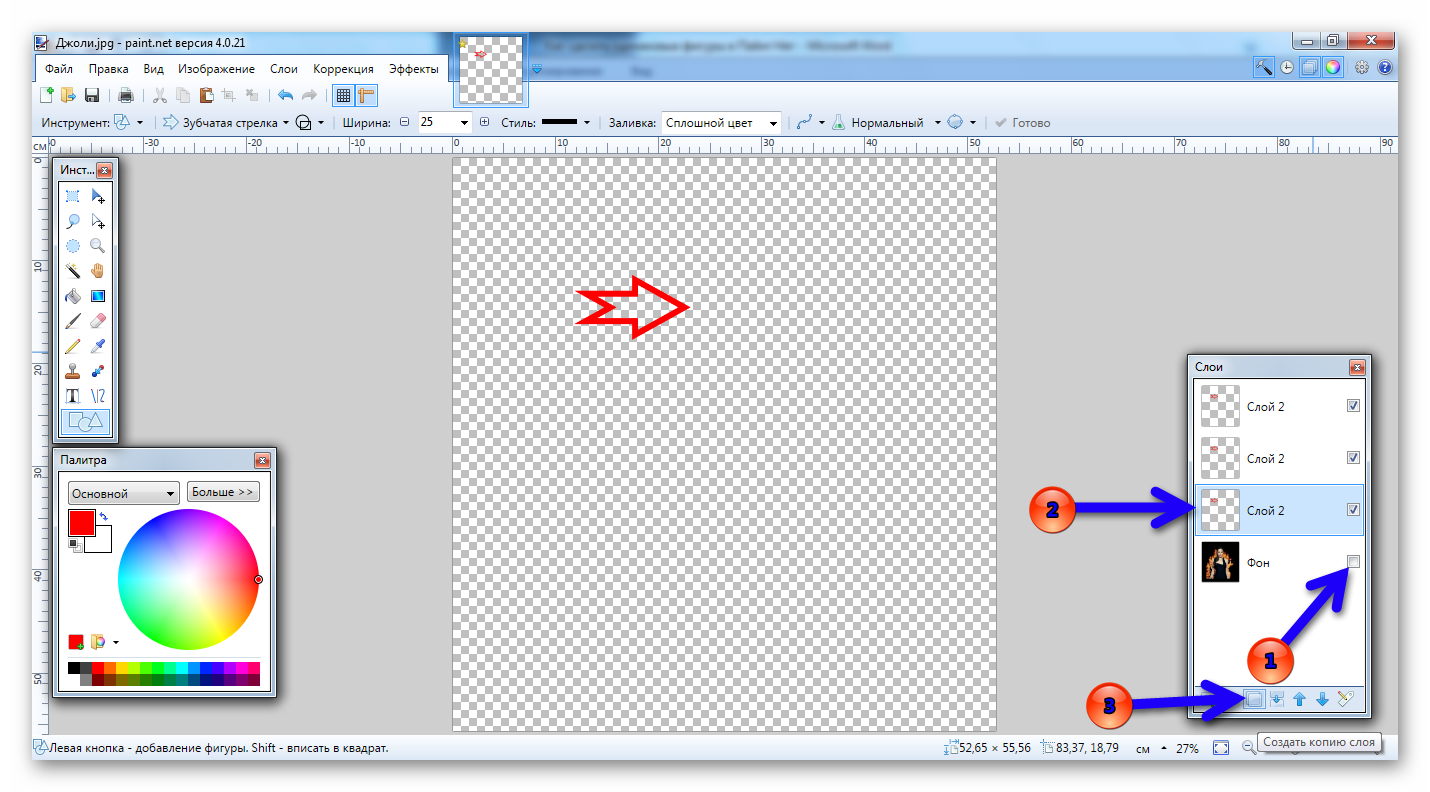Click the Готово button
This screenshot has width=1430, height=792.
point(1022,123)
